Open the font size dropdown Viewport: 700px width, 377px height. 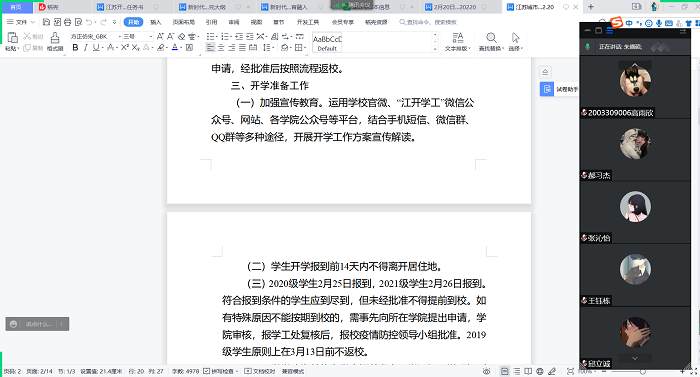[138, 36]
